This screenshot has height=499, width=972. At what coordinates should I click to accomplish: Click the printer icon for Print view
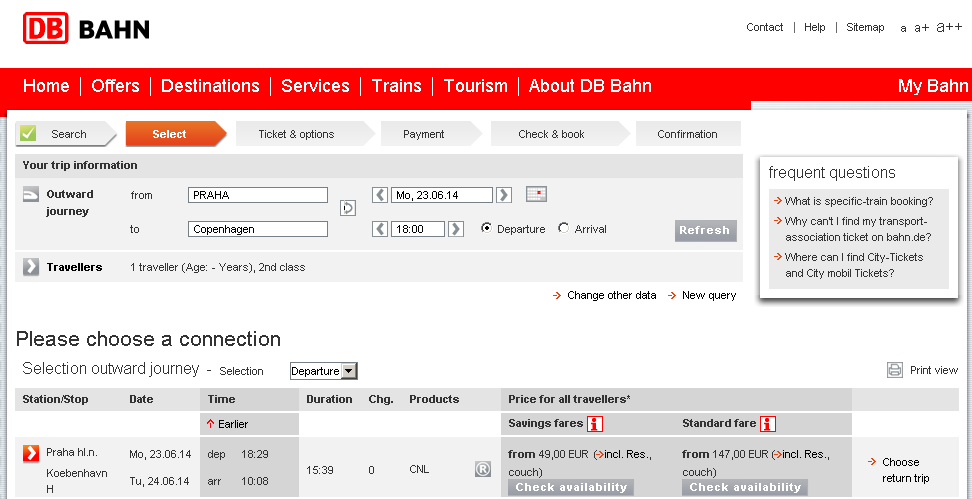(895, 370)
